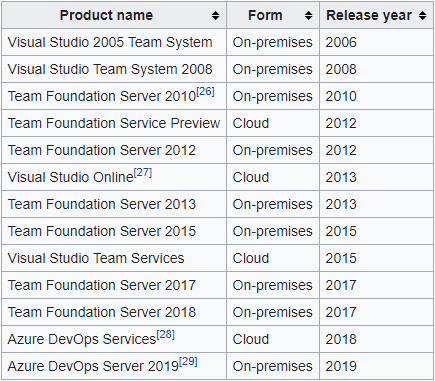This screenshot has width=435, height=381.
Task: Select the Visual Studio Team Services cell
Action: (x=114, y=258)
